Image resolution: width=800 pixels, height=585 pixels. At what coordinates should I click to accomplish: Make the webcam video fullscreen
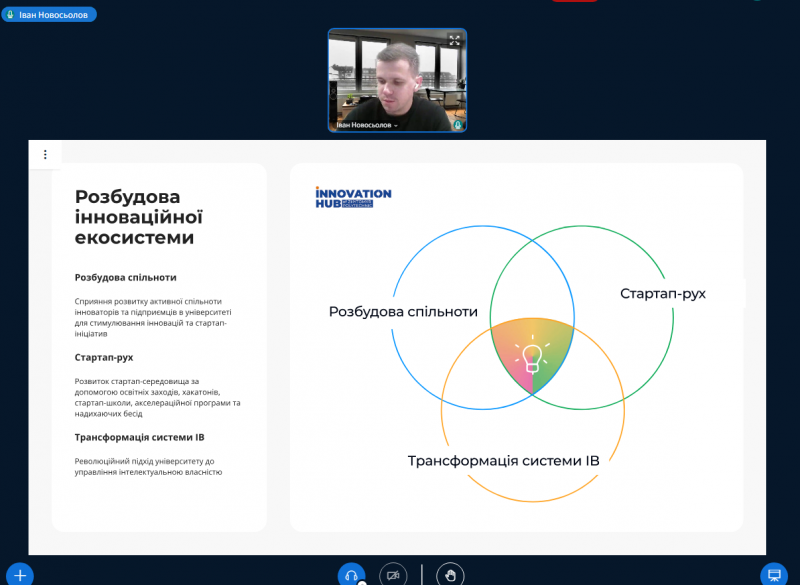pyautogui.click(x=454, y=41)
